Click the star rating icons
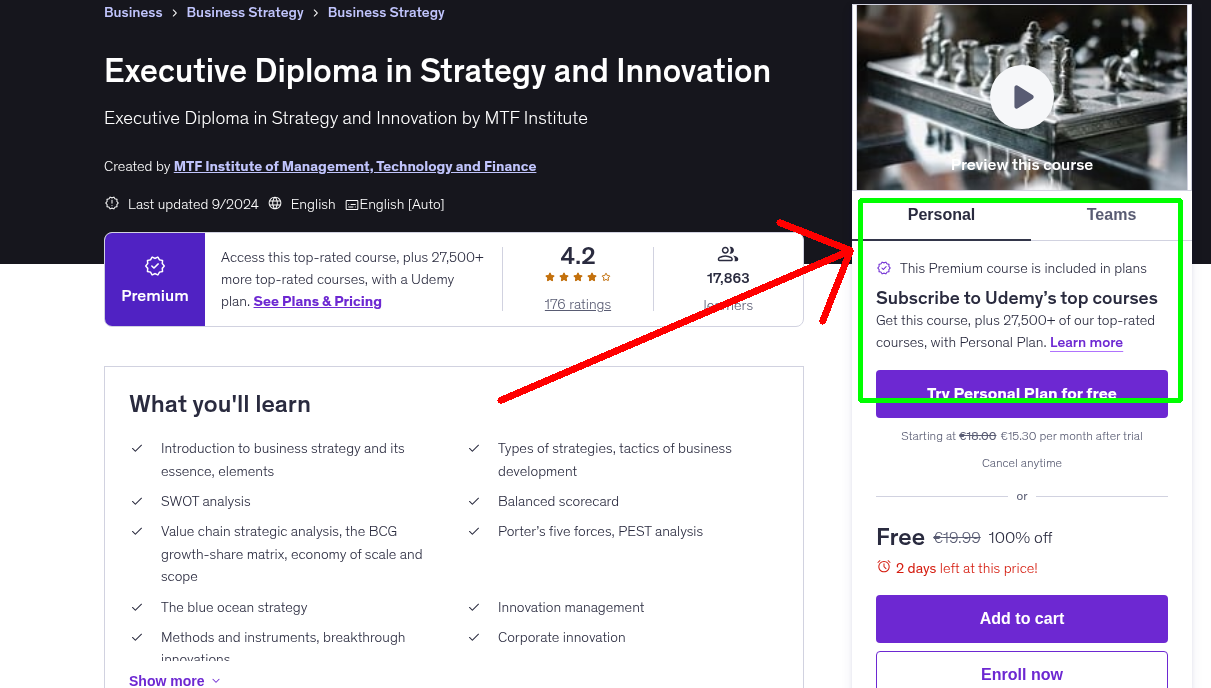This screenshot has height=688, width=1211. 578,277
